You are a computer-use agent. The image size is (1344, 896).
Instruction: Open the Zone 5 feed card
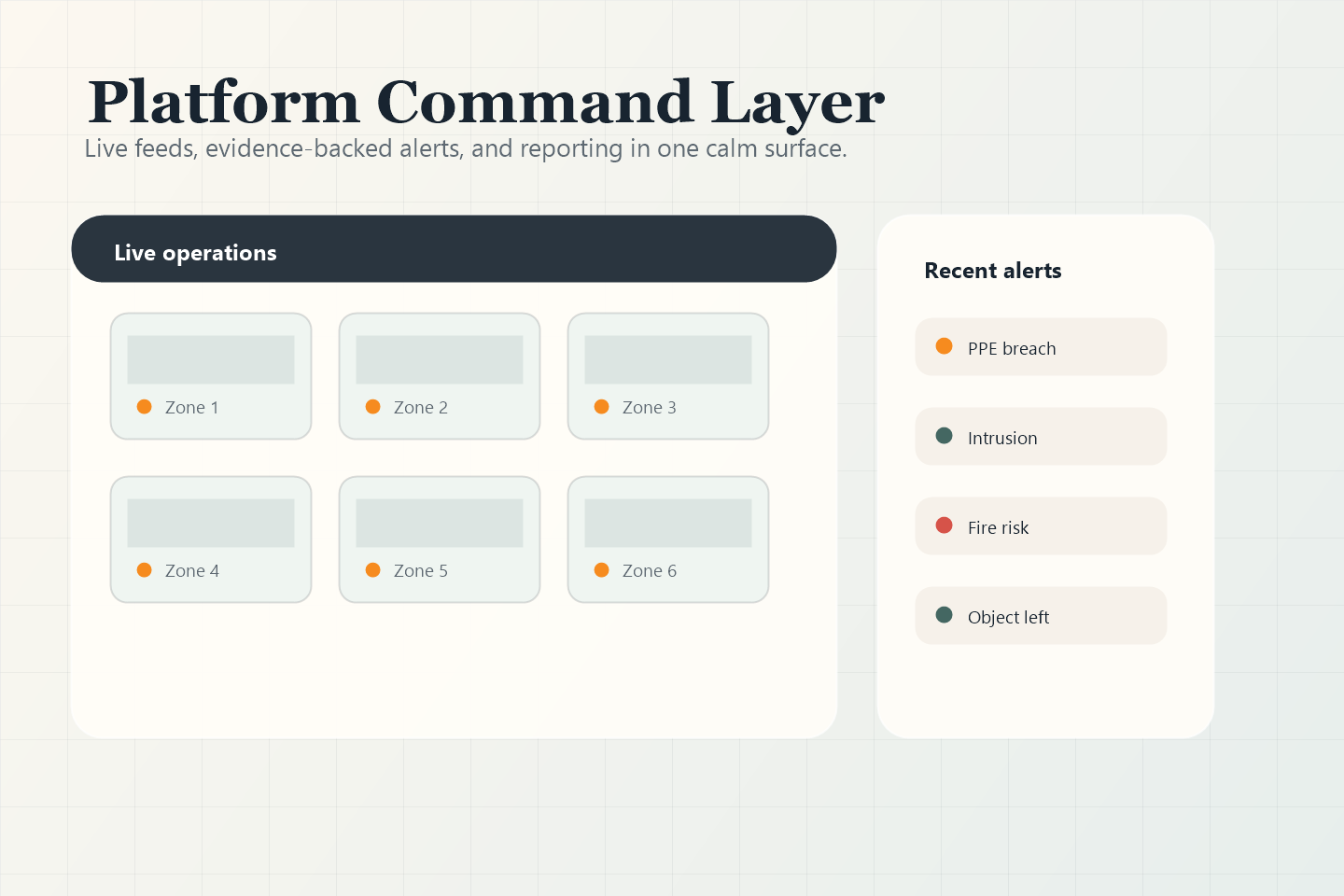440,539
